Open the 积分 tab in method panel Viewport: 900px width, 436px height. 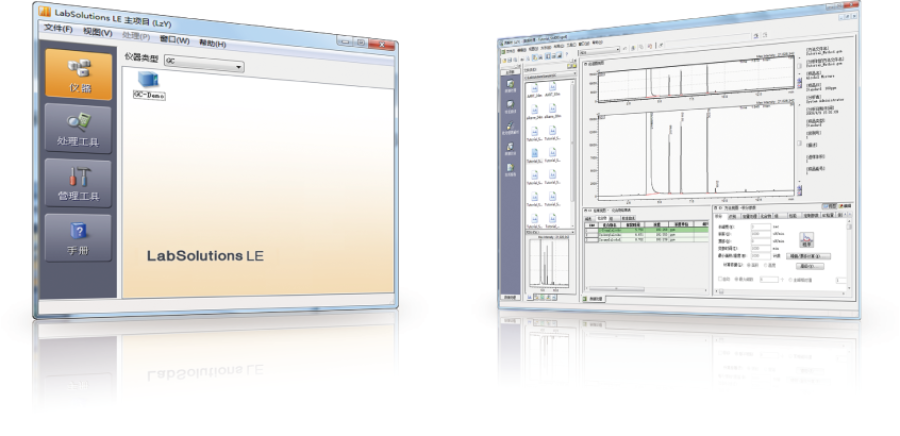718,216
